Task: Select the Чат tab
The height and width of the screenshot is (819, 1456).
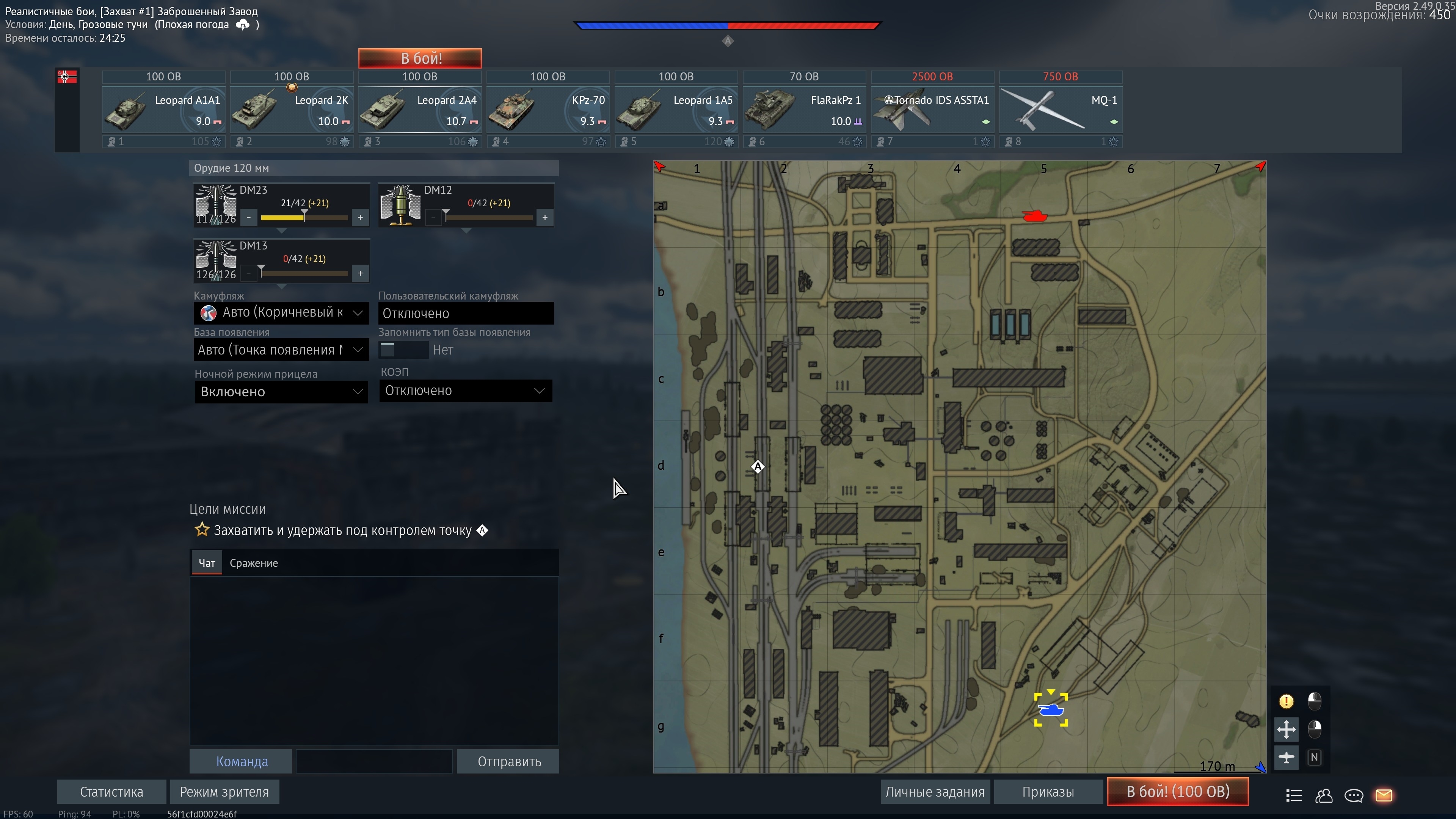Action: [207, 563]
